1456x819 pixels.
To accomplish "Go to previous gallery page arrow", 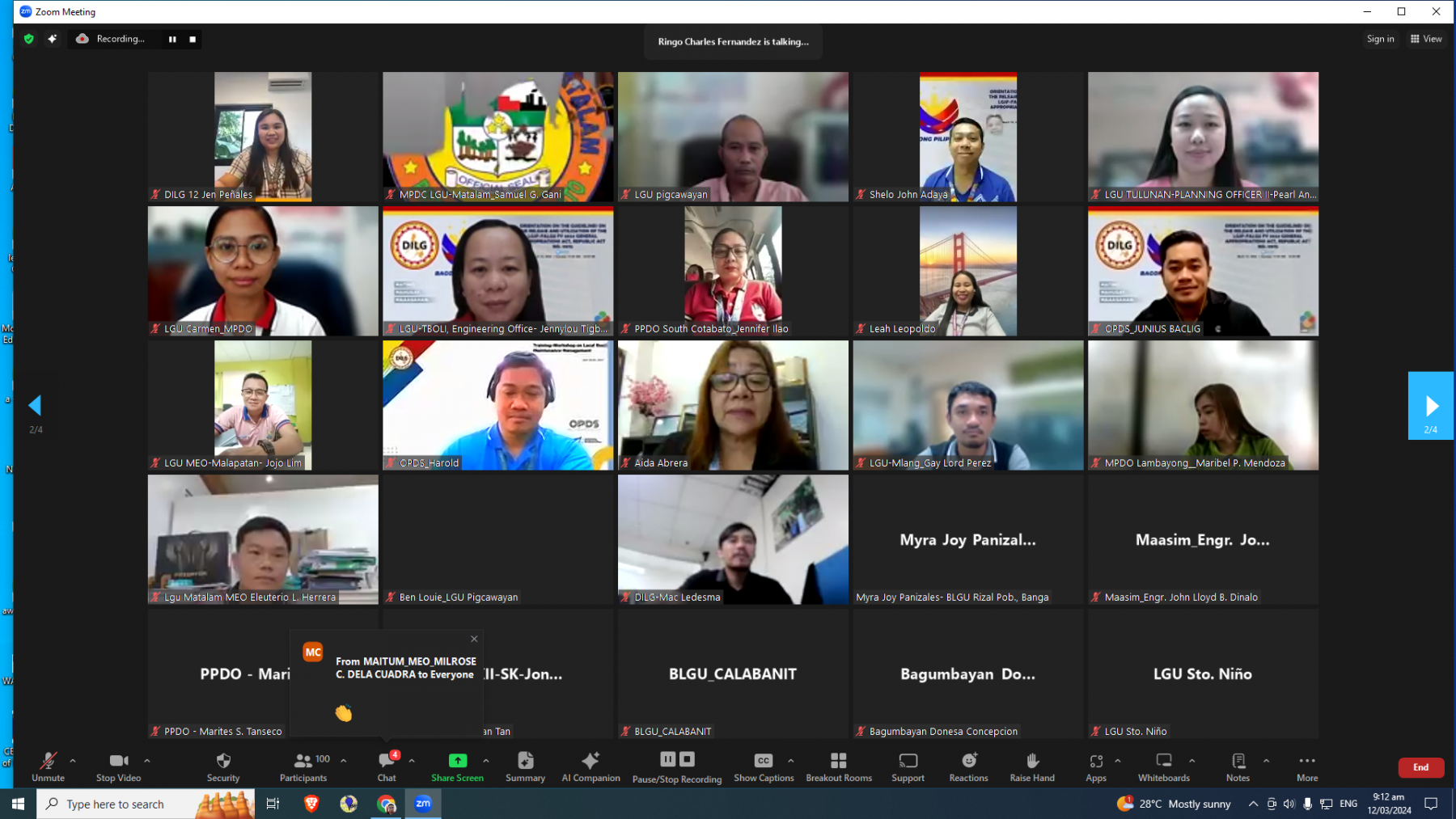I will click(36, 406).
